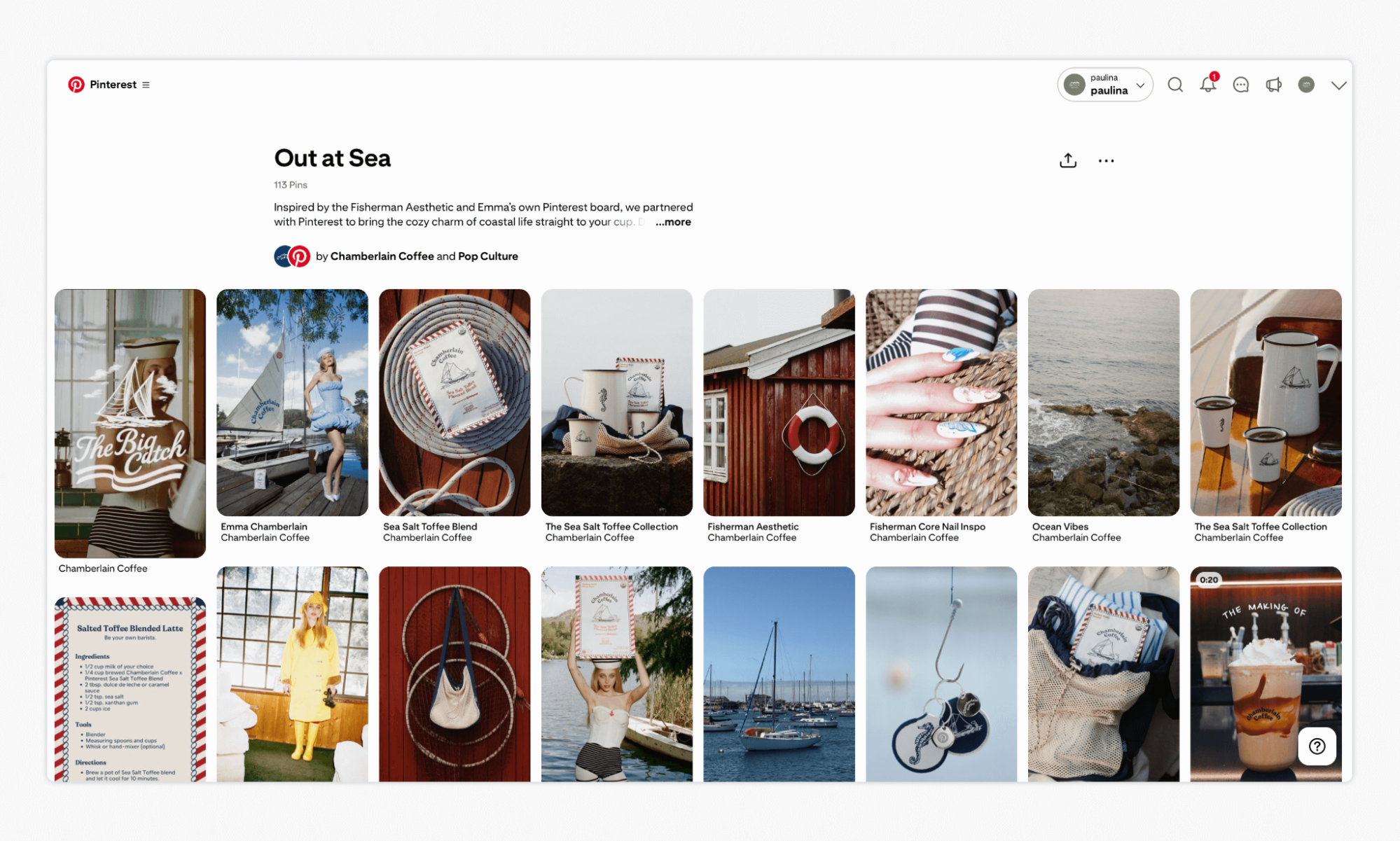Image resolution: width=1400 pixels, height=841 pixels.
Task: Open The Big Catch pin image
Action: pyautogui.click(x=130, y=423)
